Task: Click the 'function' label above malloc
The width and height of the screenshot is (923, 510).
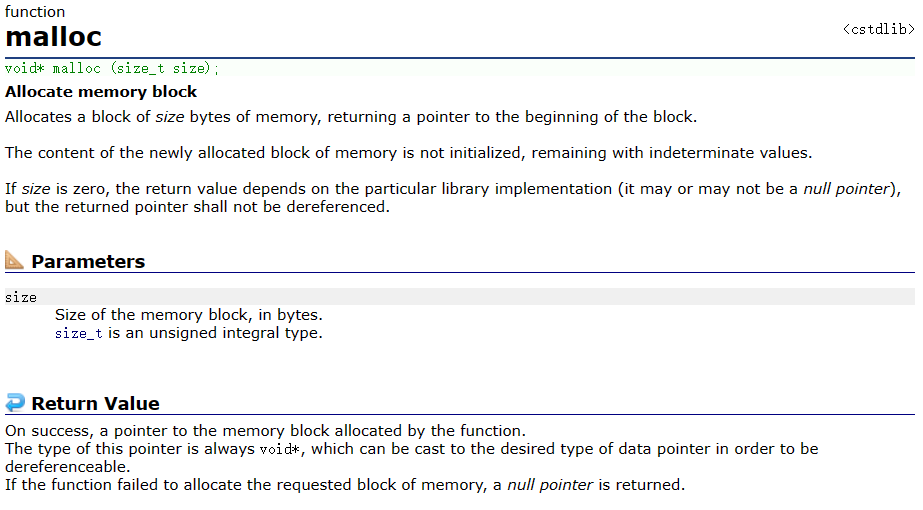Action: (x=35, y=12)
